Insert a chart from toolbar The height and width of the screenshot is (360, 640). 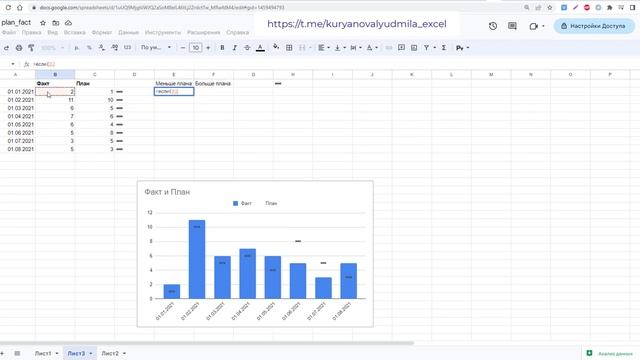[x=414, y=48]
